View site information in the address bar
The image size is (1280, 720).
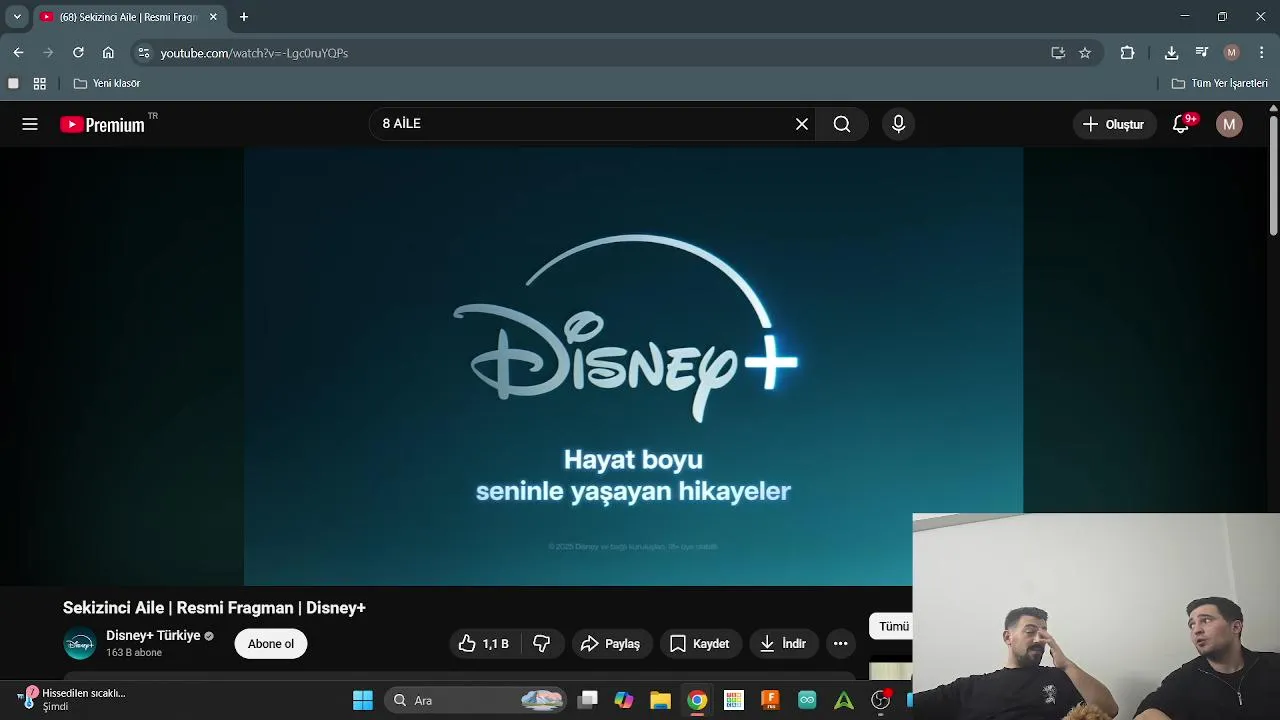144,53
